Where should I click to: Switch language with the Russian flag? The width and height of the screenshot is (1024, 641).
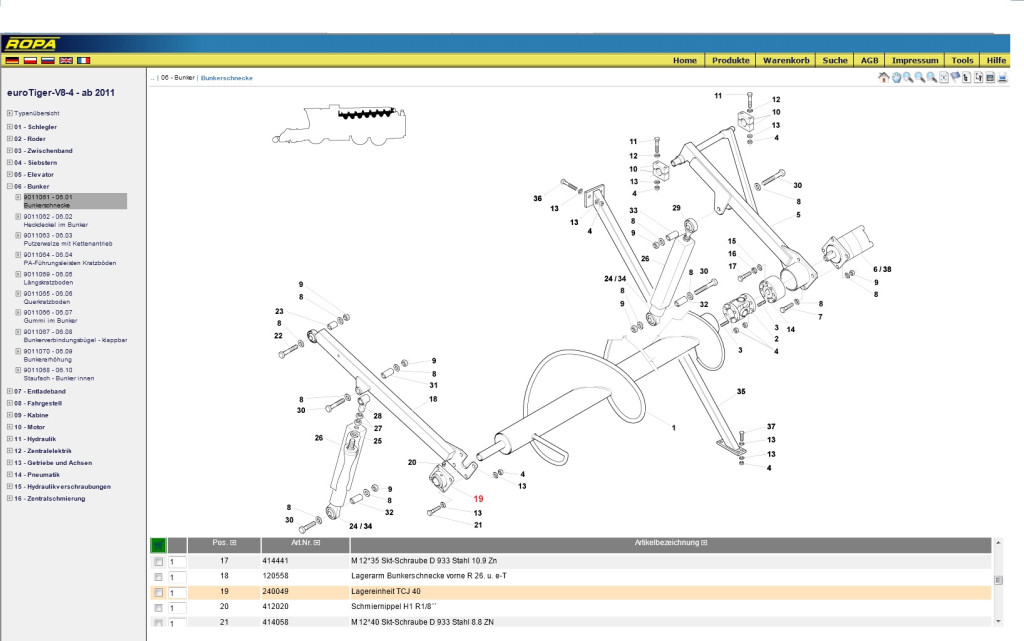(48, 60)
